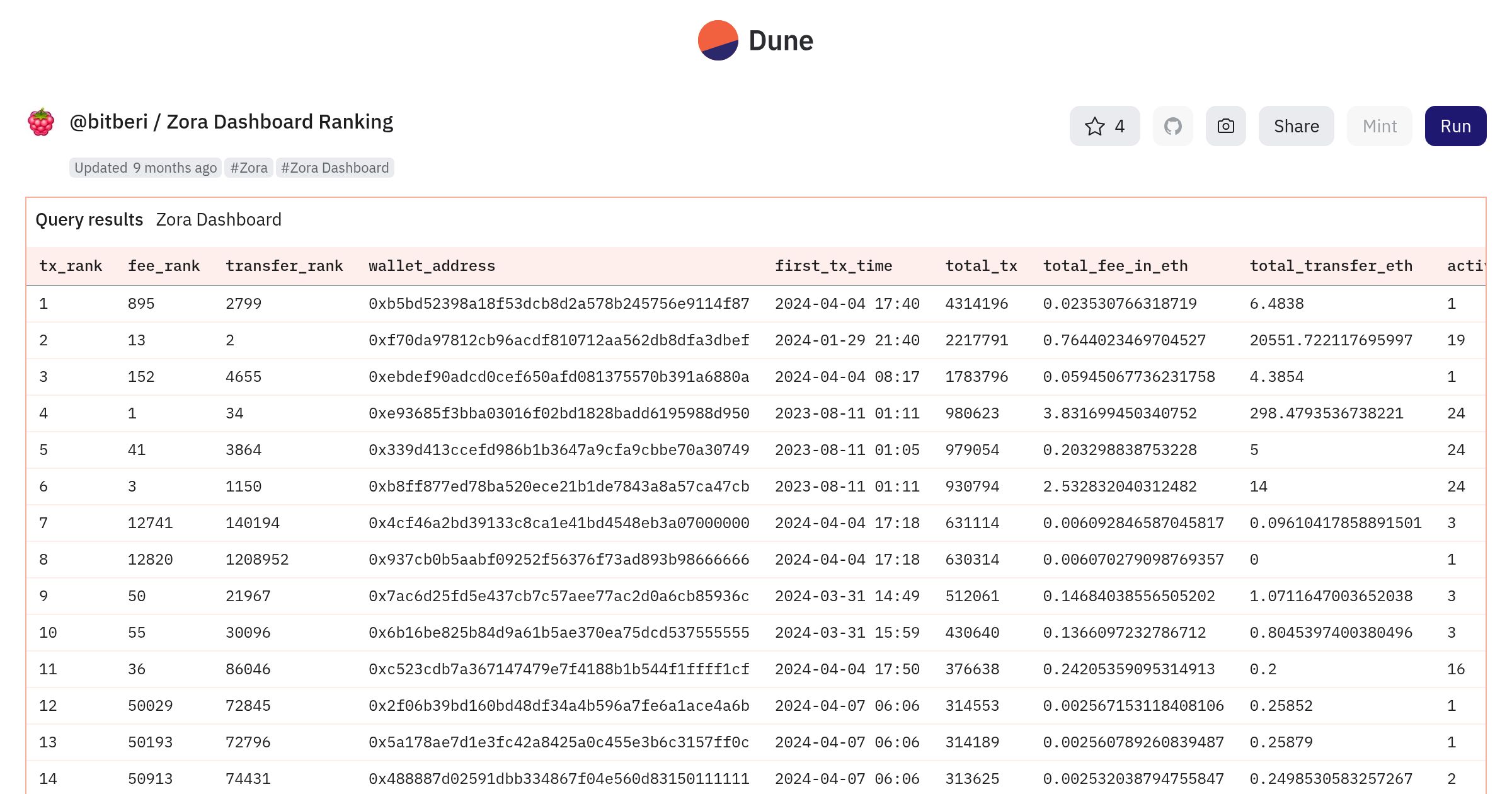Sort by the first_tx_time column header
1512x794 pixels.
[x=833, y=266]
